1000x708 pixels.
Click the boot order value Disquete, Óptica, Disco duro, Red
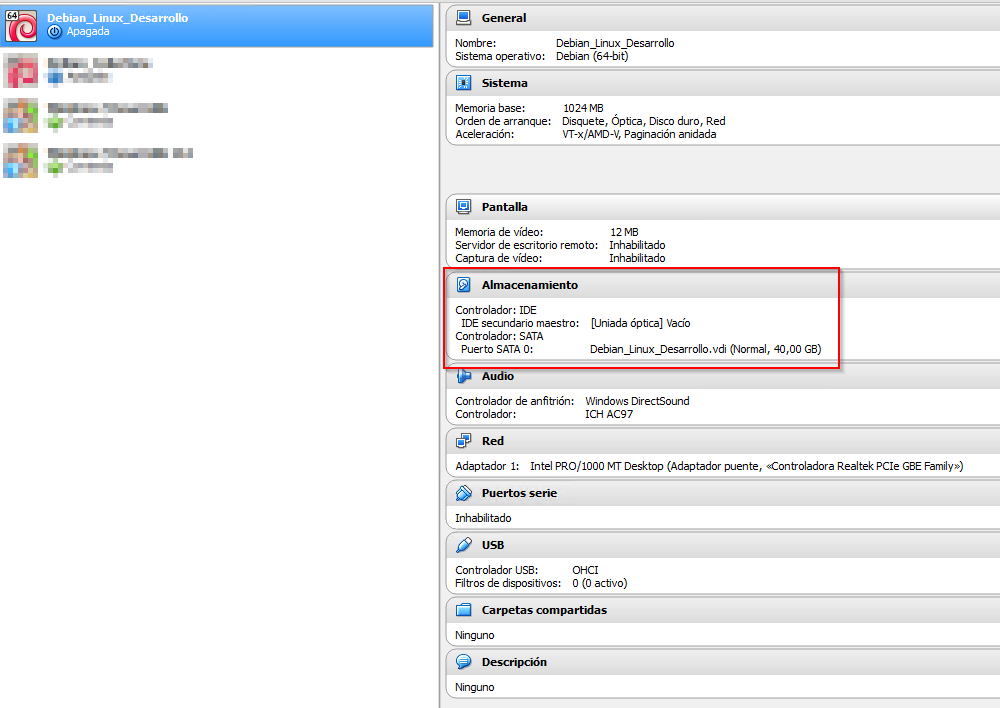[x=643, y=121]
